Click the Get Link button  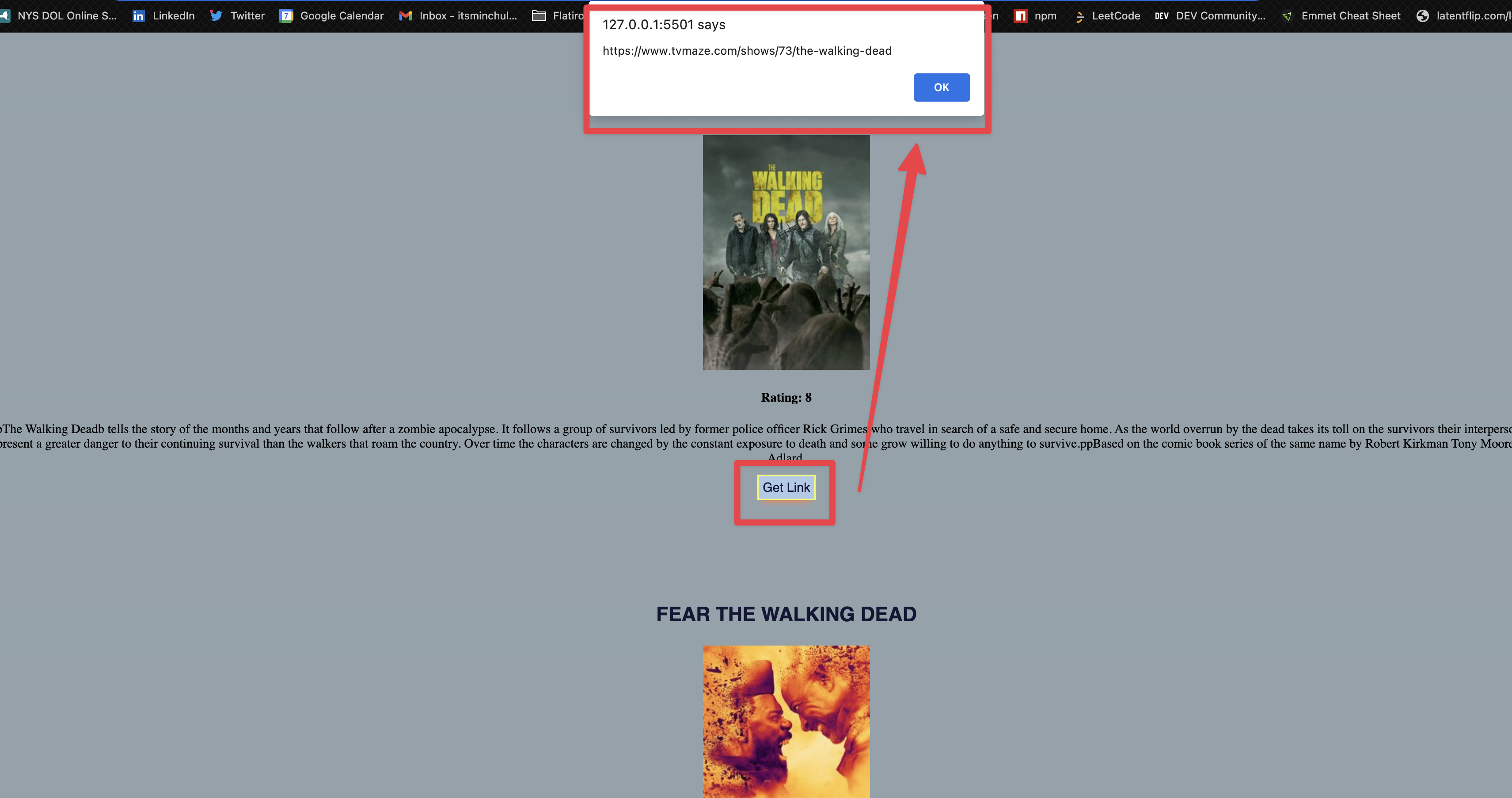click(x=786, y=487)
